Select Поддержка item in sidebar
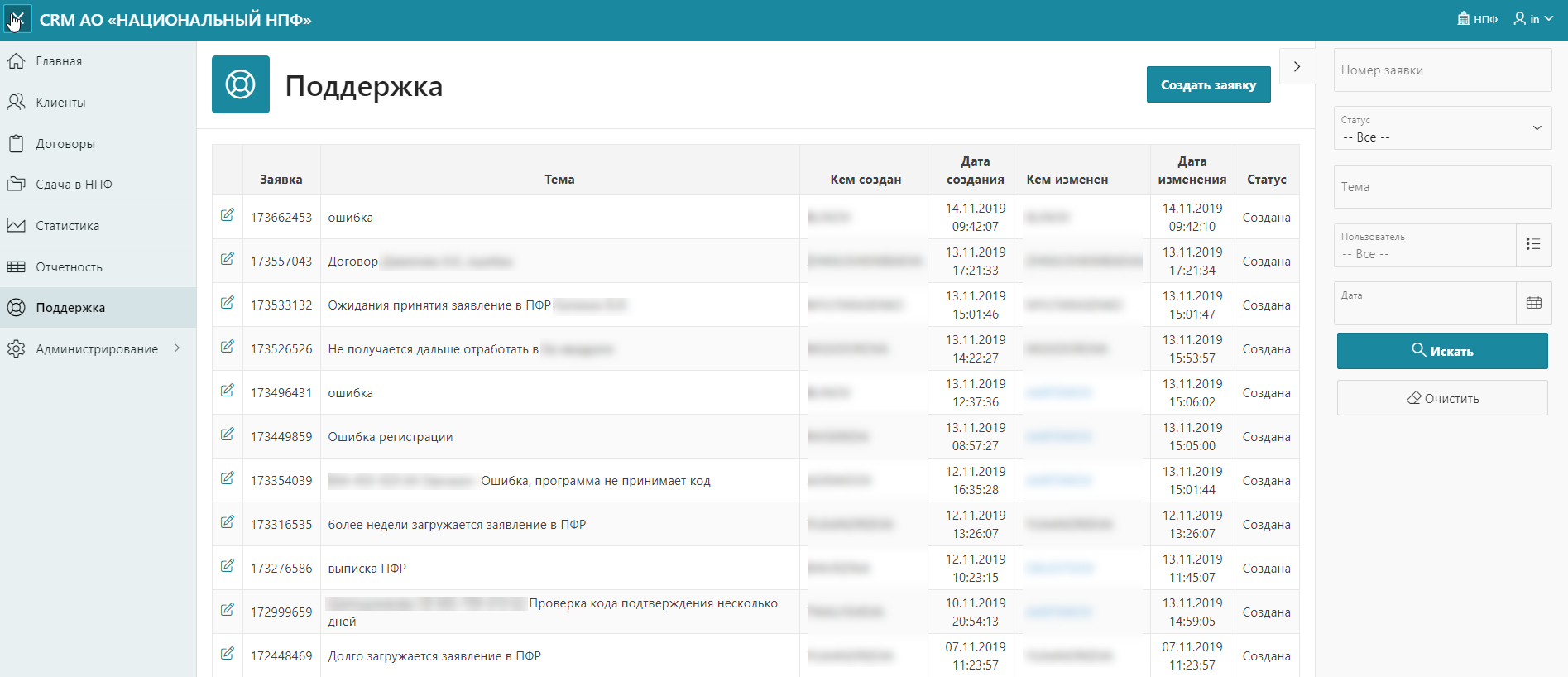 (x=98, y=308)
